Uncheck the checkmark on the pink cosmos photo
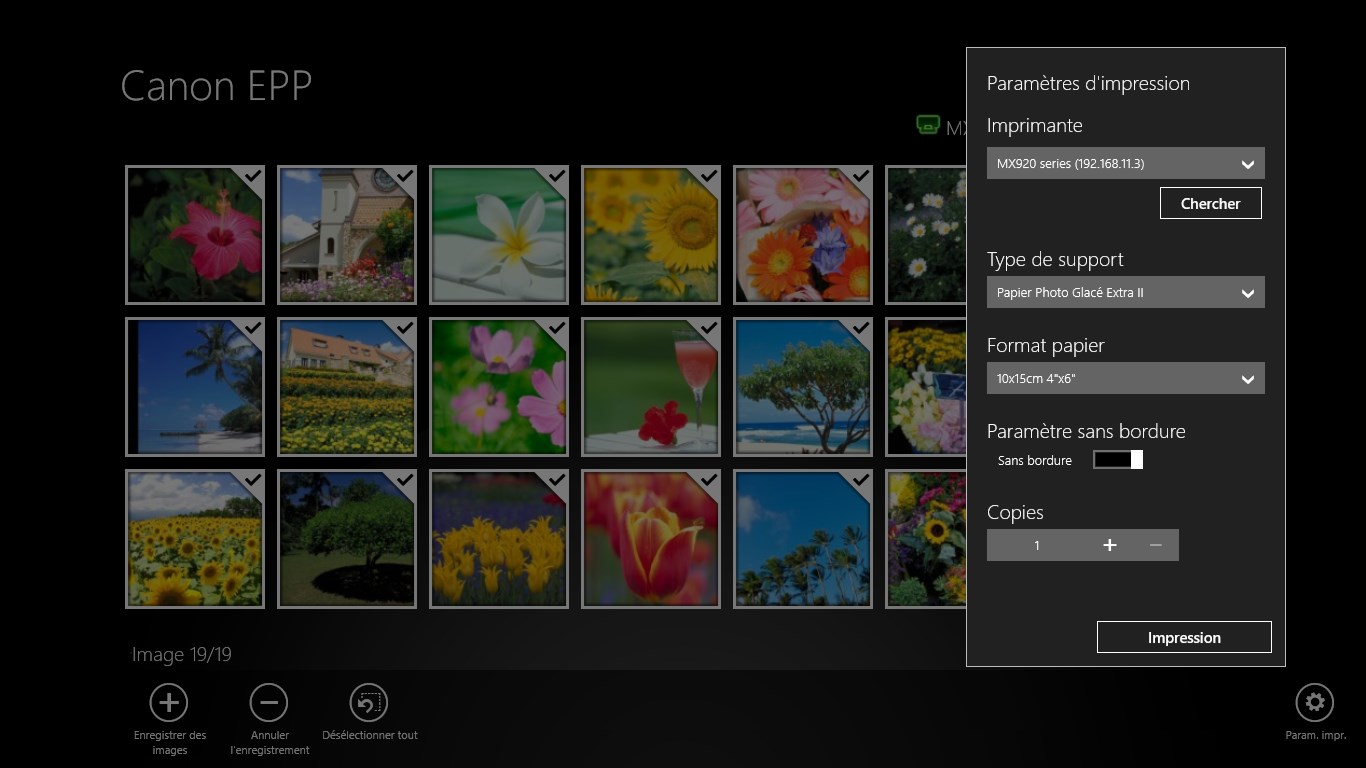 [557, 328]
